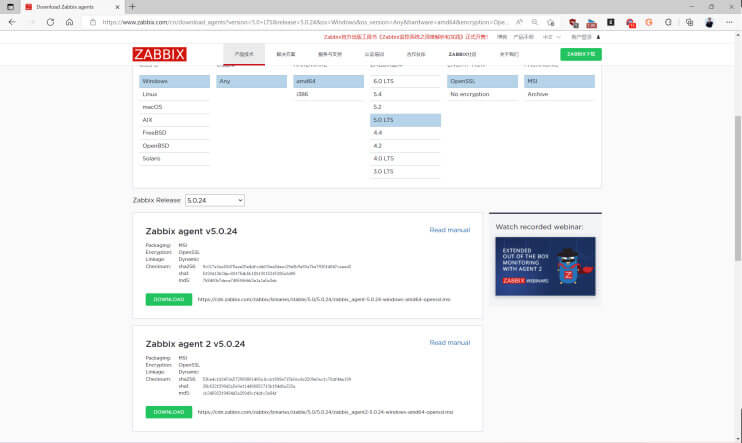Go back to the previous page
The image size is (742, 443).
tap(12, 22)
